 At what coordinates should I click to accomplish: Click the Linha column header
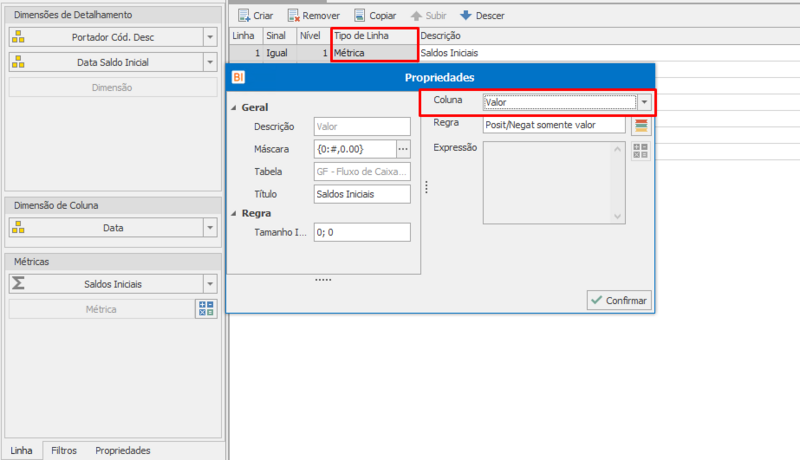246,36
